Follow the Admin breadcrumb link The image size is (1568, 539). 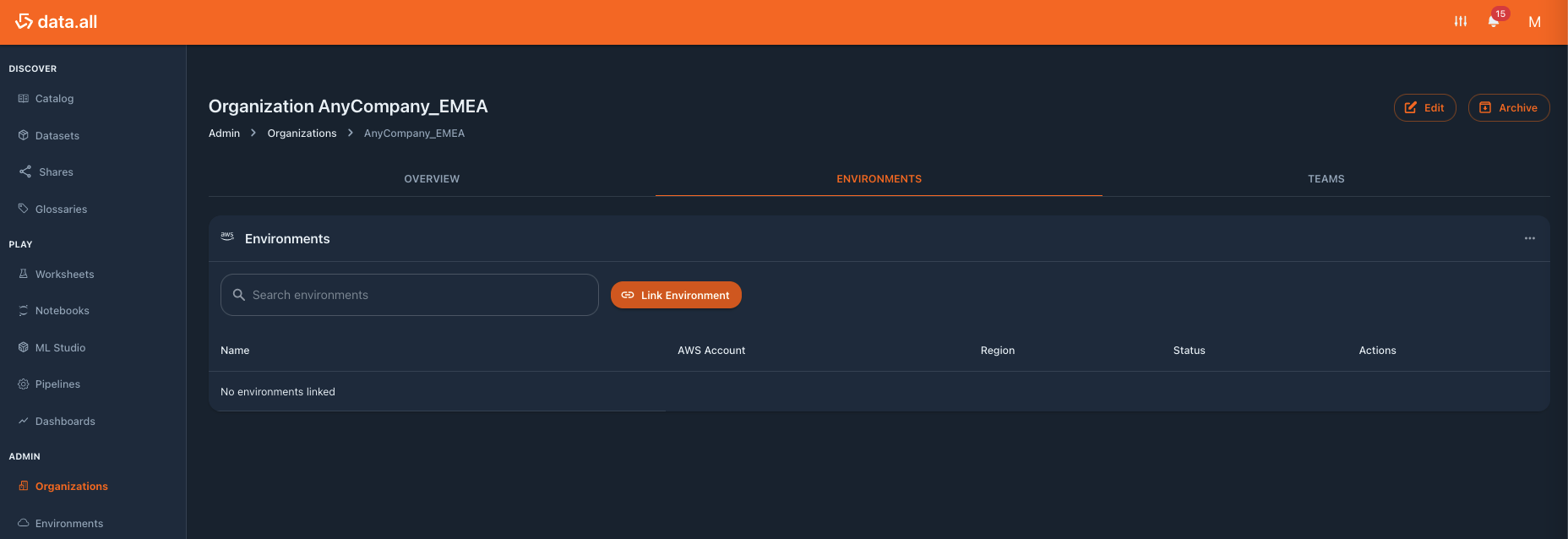224,133
